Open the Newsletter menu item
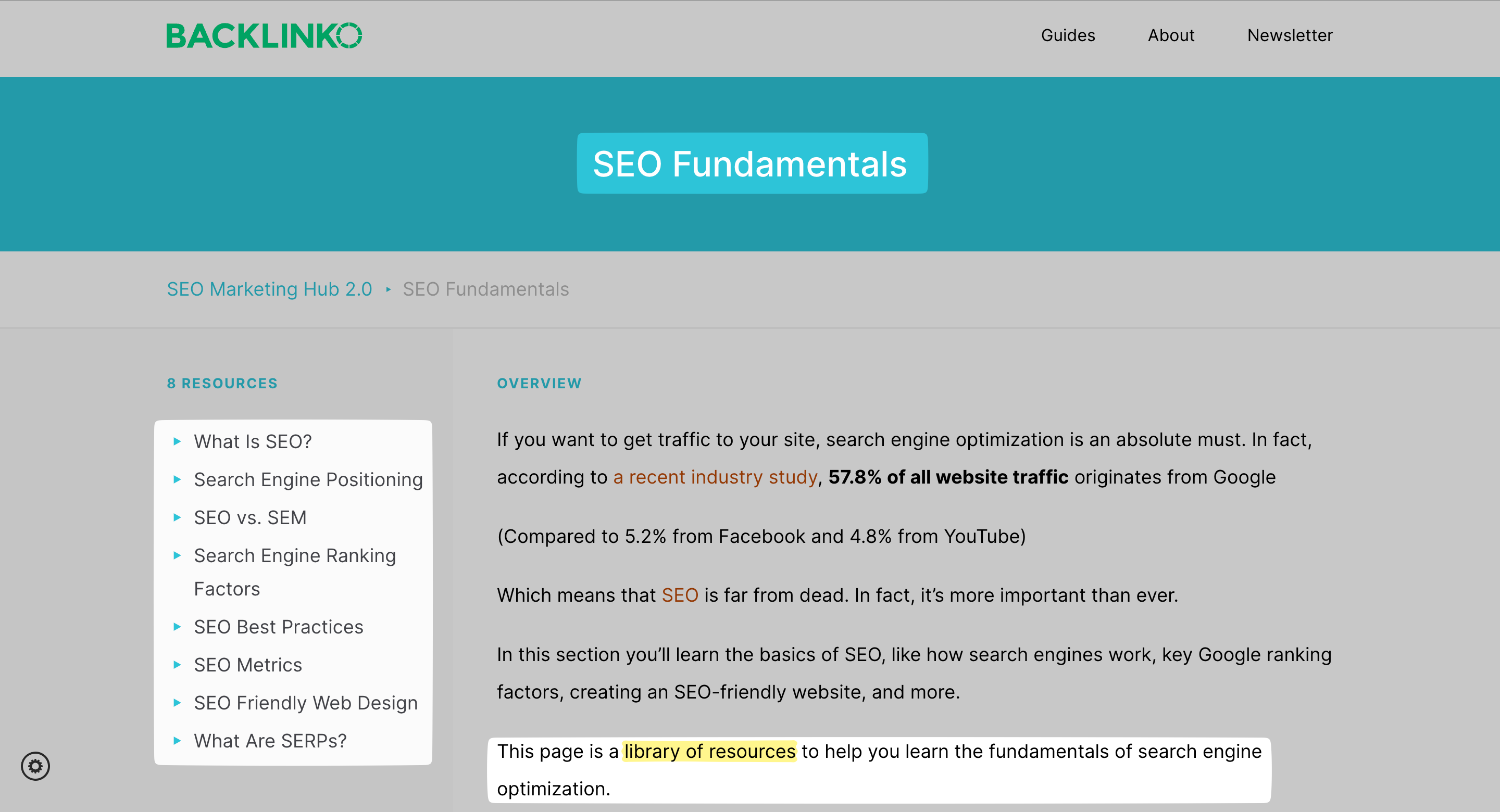Image resolution: width=1500 pixels, height=812 pixels. tap(1290, 35)
